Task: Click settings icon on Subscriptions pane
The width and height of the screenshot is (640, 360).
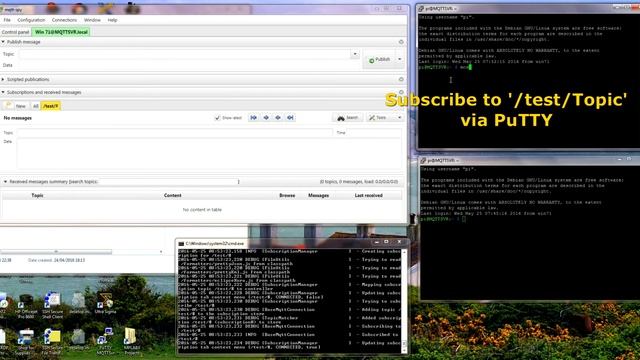Action: tap(401, 93)
